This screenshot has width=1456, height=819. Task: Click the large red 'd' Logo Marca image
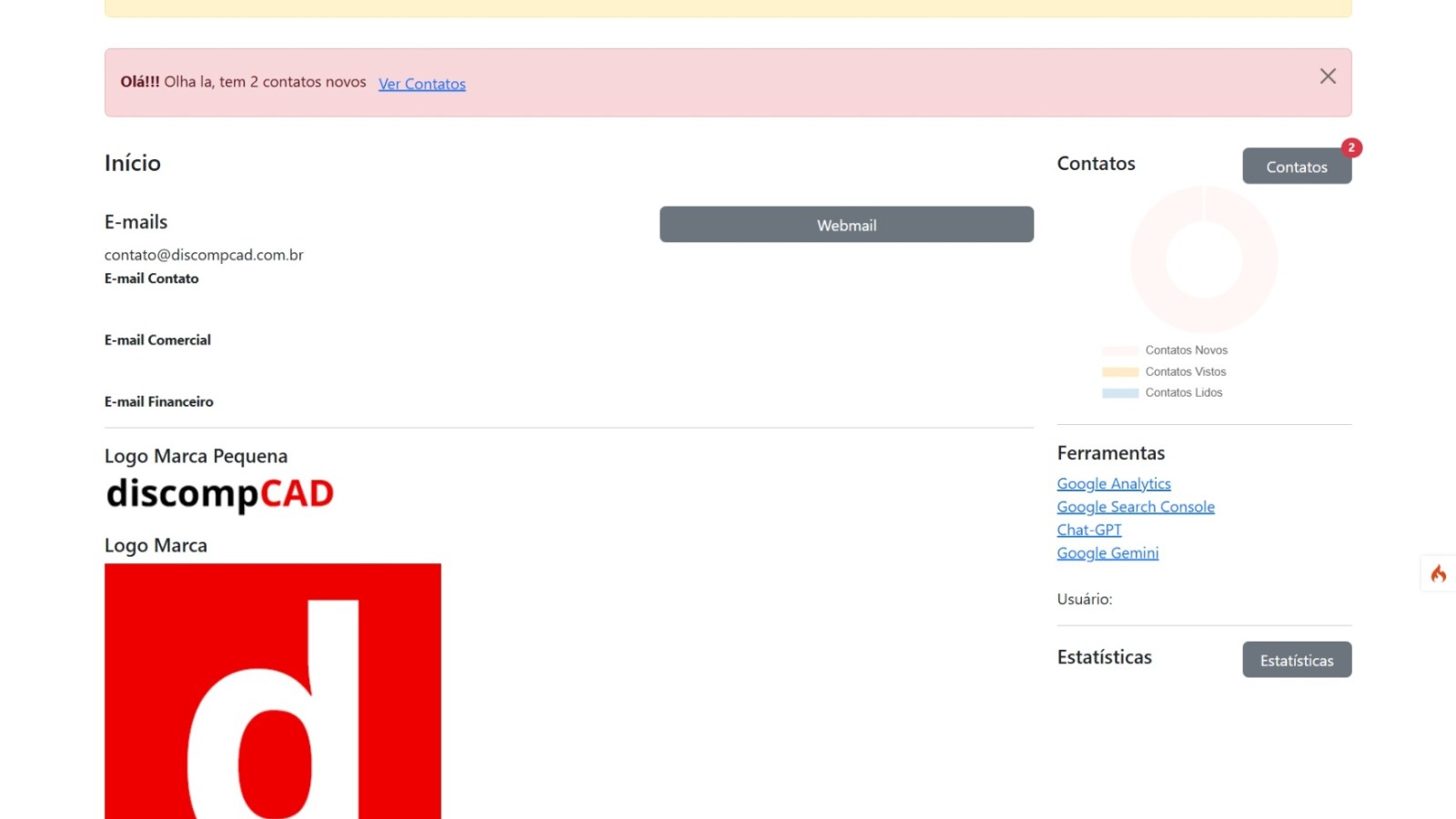[272, 690]
